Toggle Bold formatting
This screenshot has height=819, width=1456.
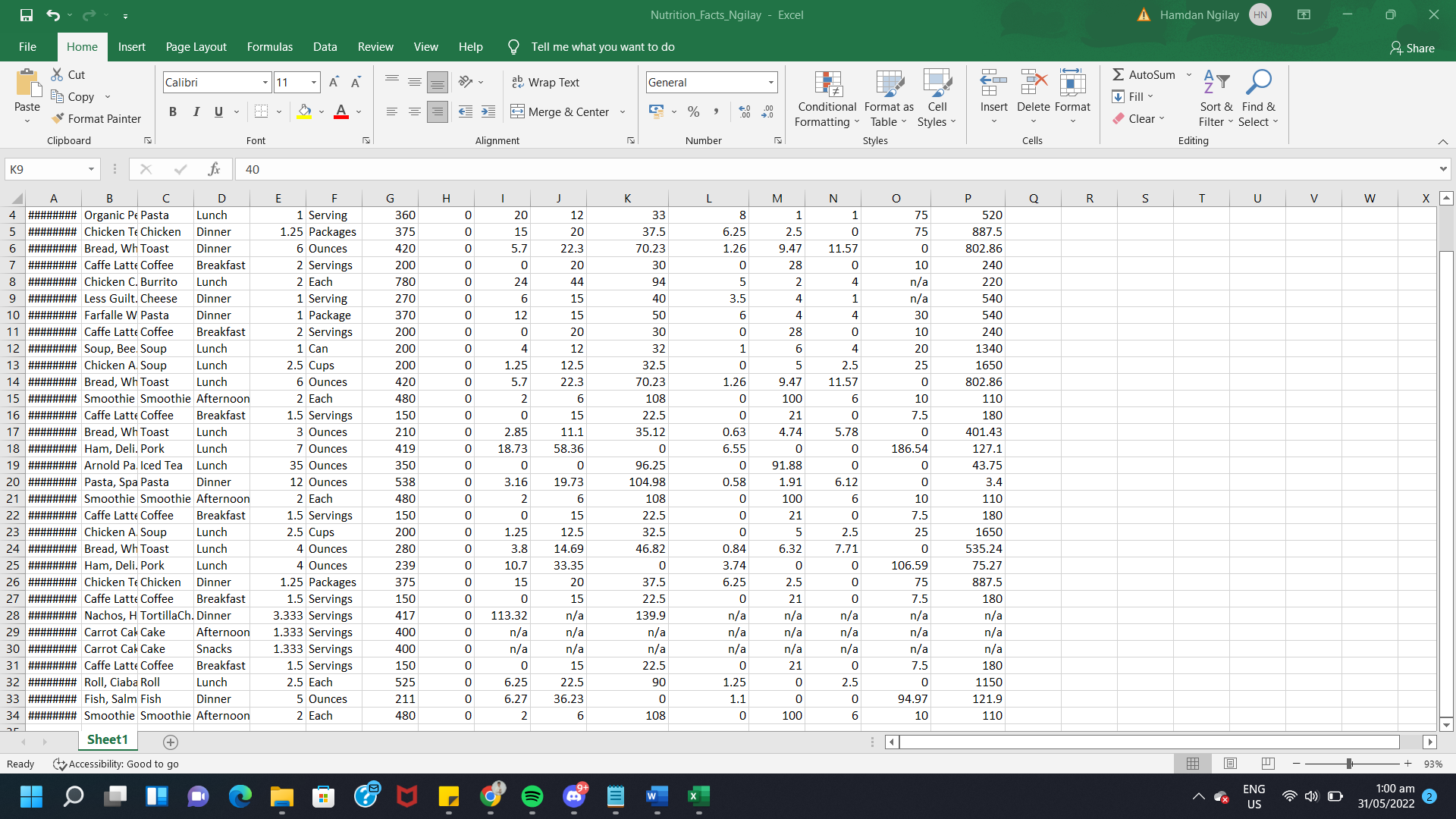tap(173, 111)
